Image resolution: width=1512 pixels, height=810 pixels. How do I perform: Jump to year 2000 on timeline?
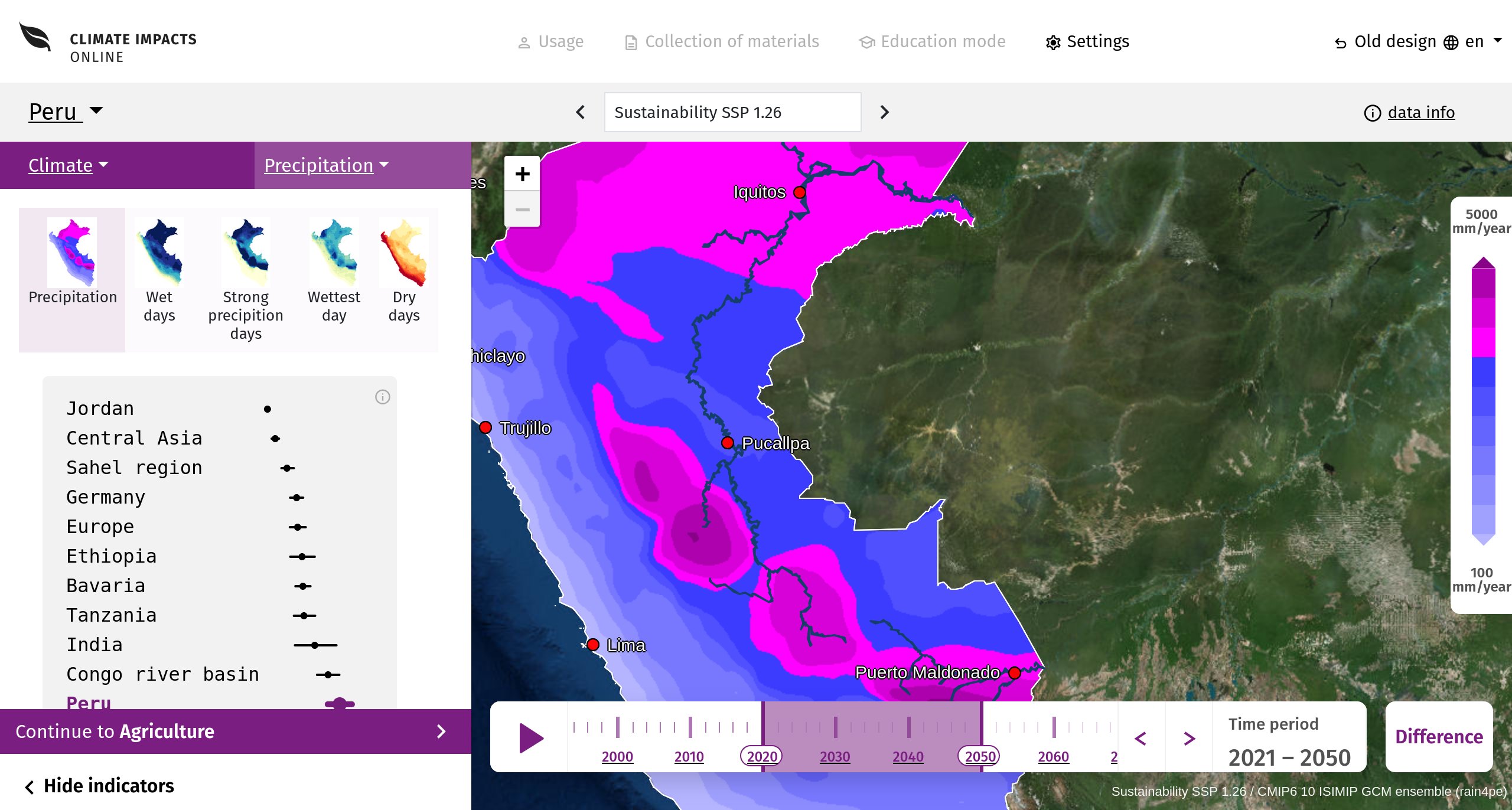click(617, 756)
